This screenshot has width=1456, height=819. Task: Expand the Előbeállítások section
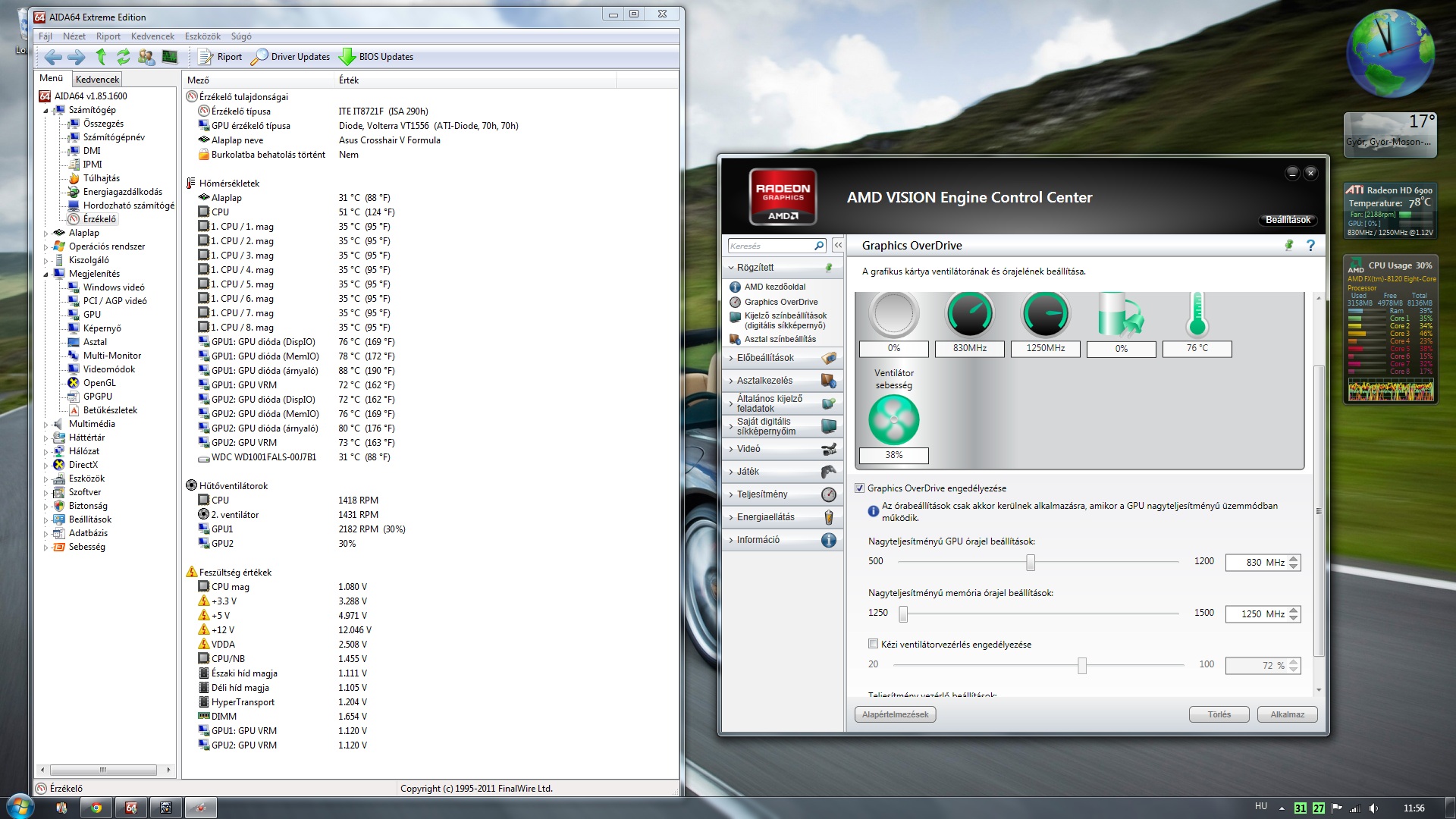pyautogui.click(x=782, y=358)
